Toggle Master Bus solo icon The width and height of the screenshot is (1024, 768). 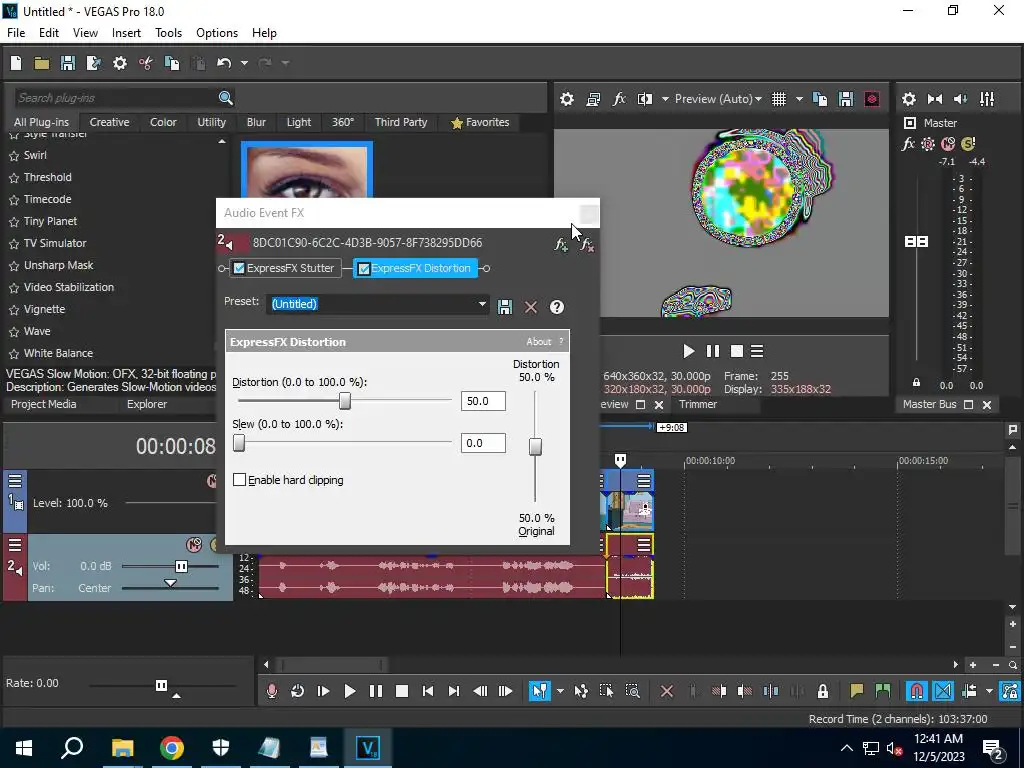coord(968,144)
